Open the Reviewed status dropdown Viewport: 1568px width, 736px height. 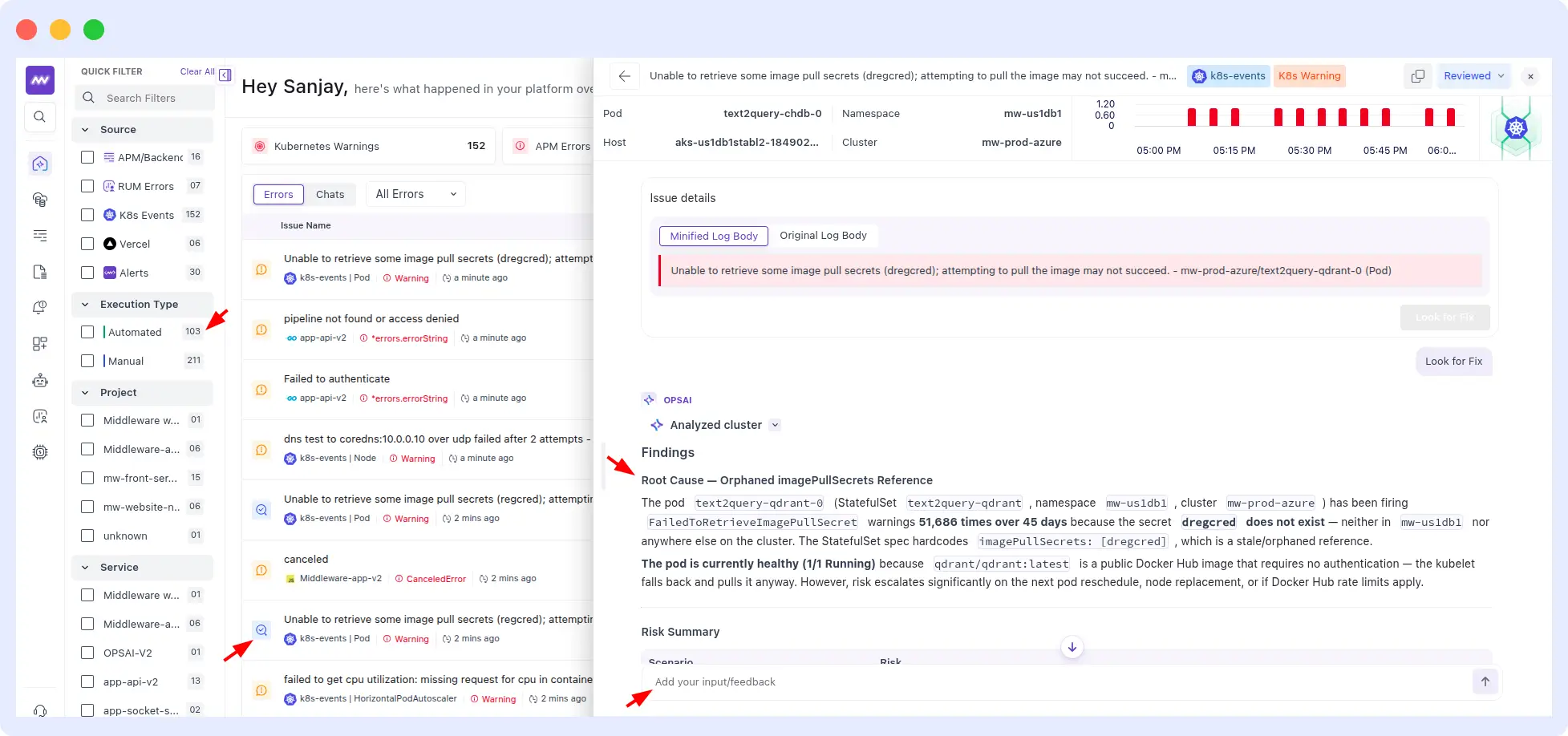pyautogui.click(x=1473, y=76)
